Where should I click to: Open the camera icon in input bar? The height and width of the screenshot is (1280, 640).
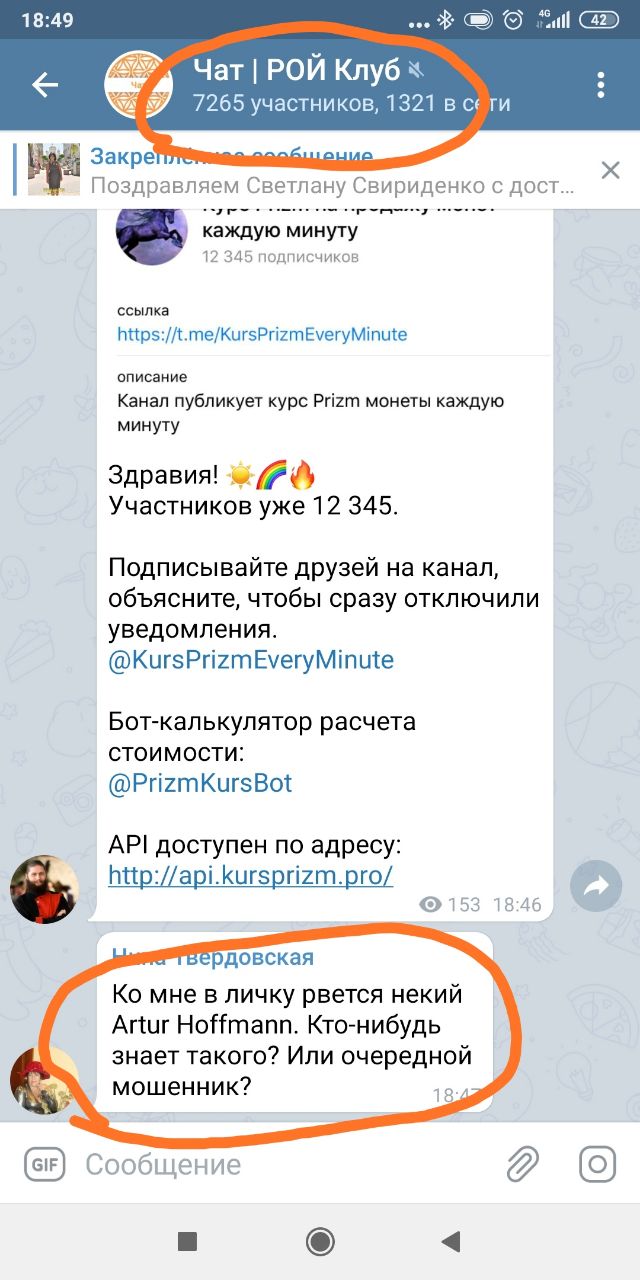(x=598, y=1164)
